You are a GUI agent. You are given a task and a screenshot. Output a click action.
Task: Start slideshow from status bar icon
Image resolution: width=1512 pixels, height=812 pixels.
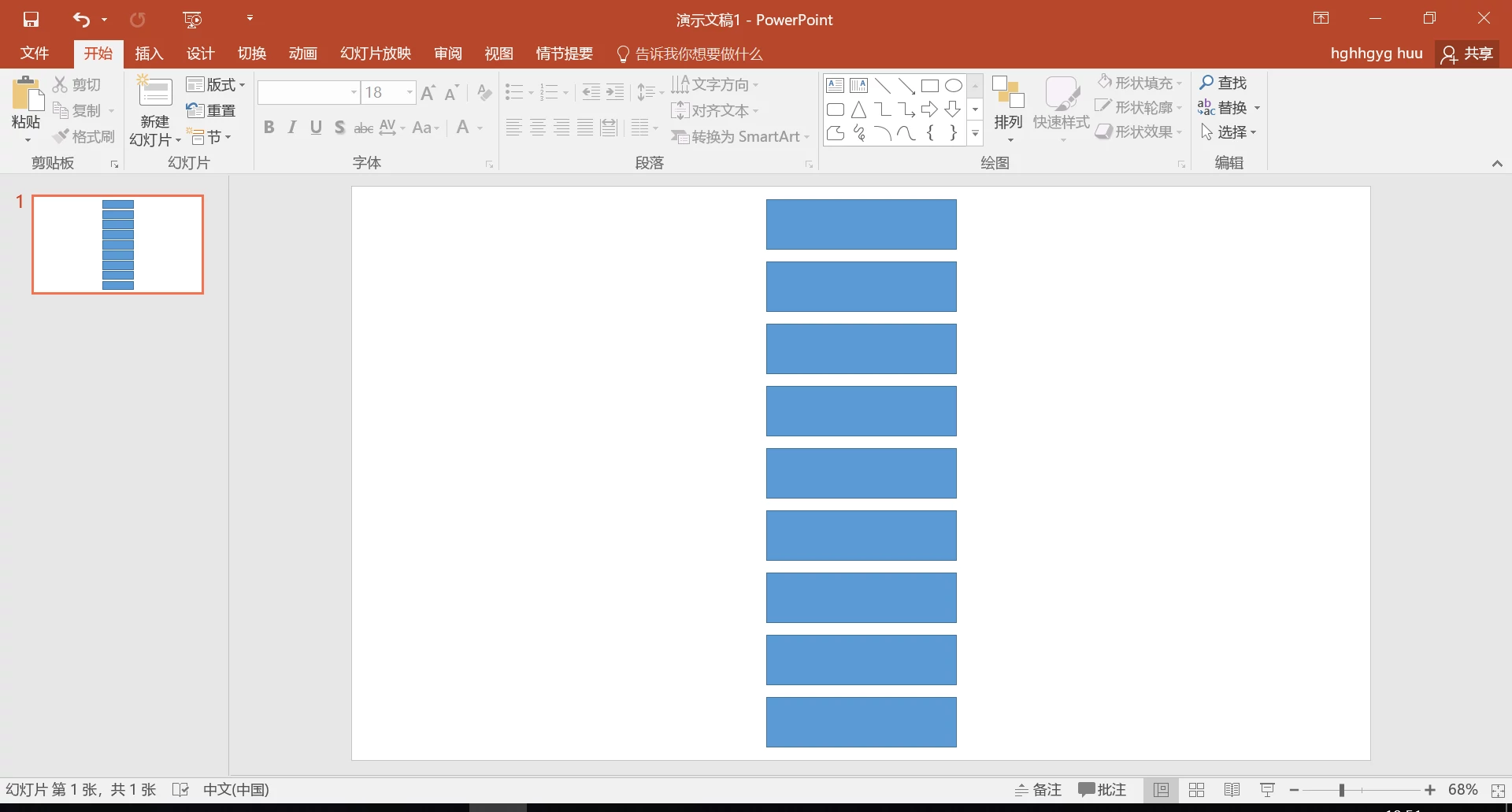(1268, 790)
